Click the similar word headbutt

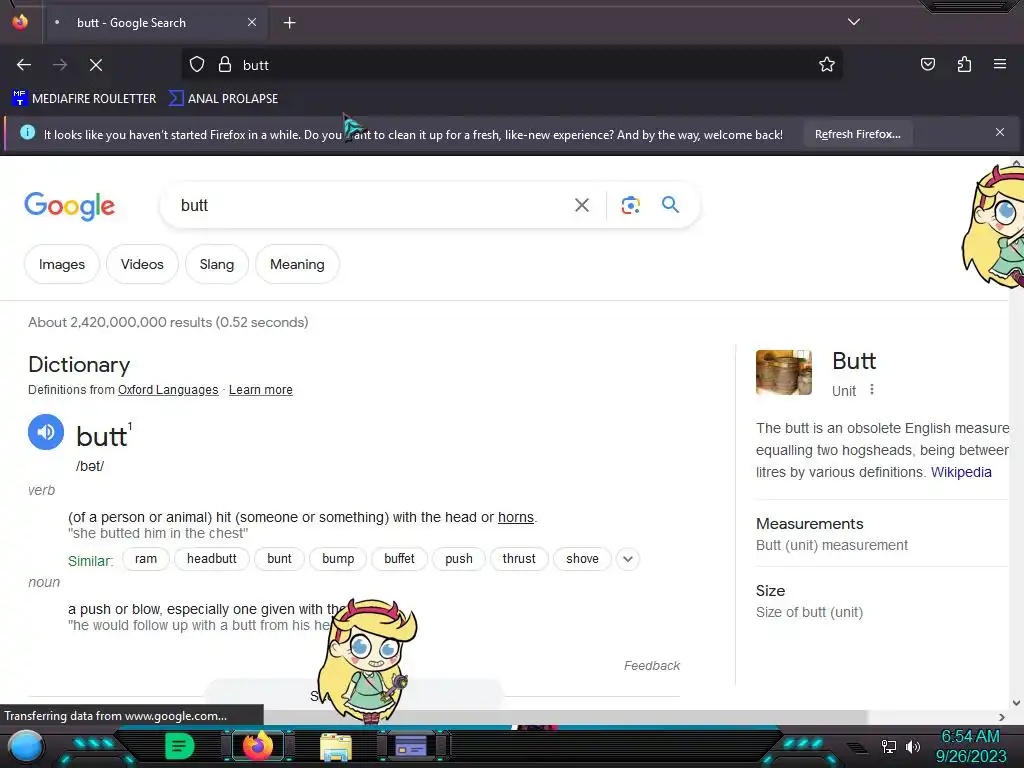click(212, 559)
